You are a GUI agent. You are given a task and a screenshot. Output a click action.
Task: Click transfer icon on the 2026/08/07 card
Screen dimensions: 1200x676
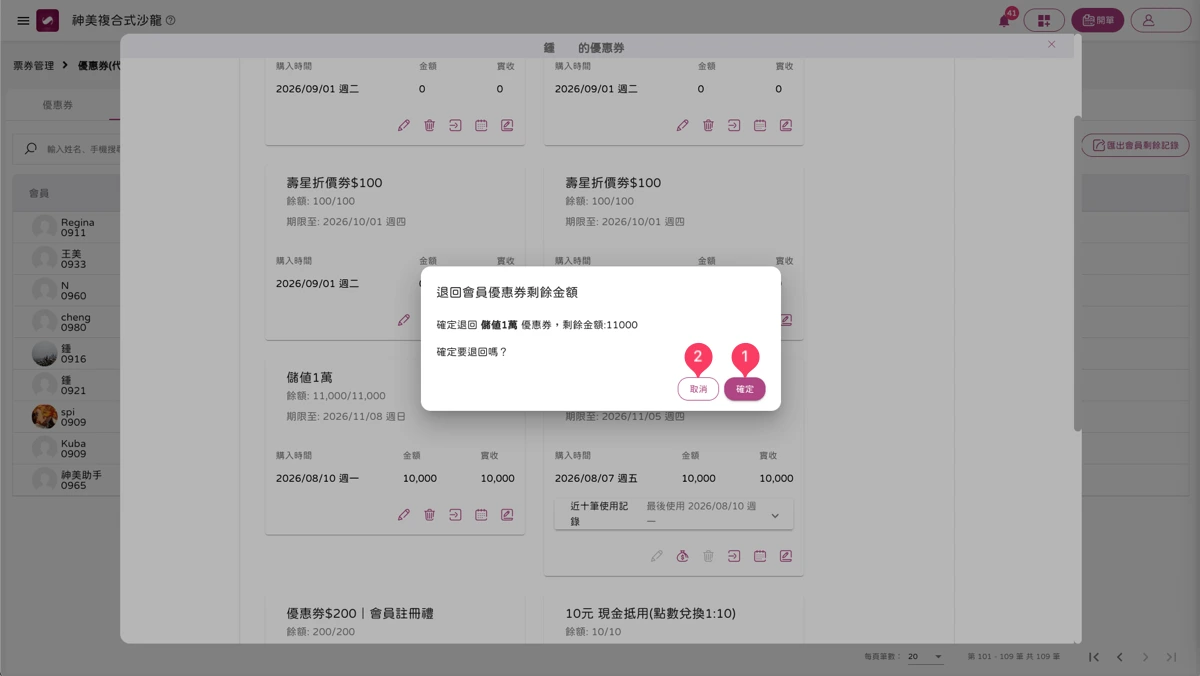click(734, 556)
